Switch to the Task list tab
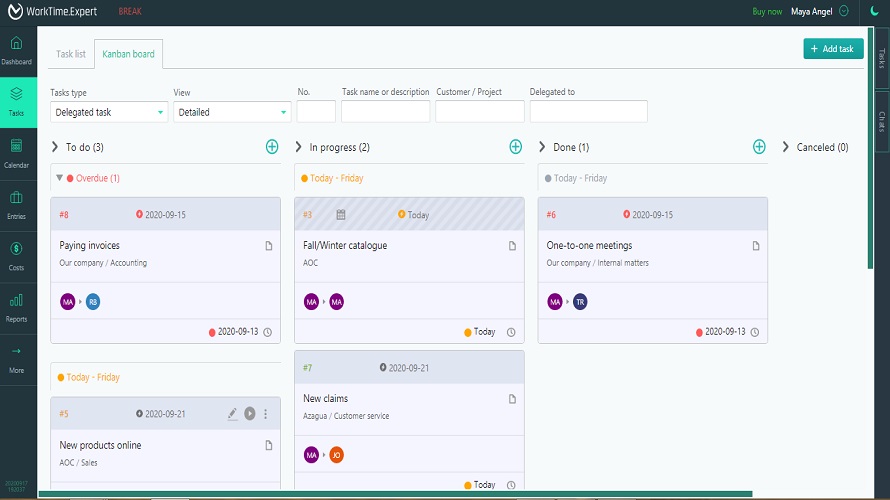 tap(70, 54)
